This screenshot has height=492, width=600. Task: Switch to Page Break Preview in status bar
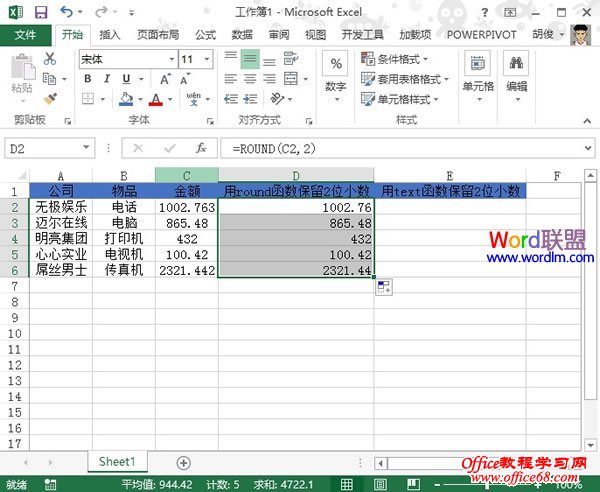tap(413, 484)
